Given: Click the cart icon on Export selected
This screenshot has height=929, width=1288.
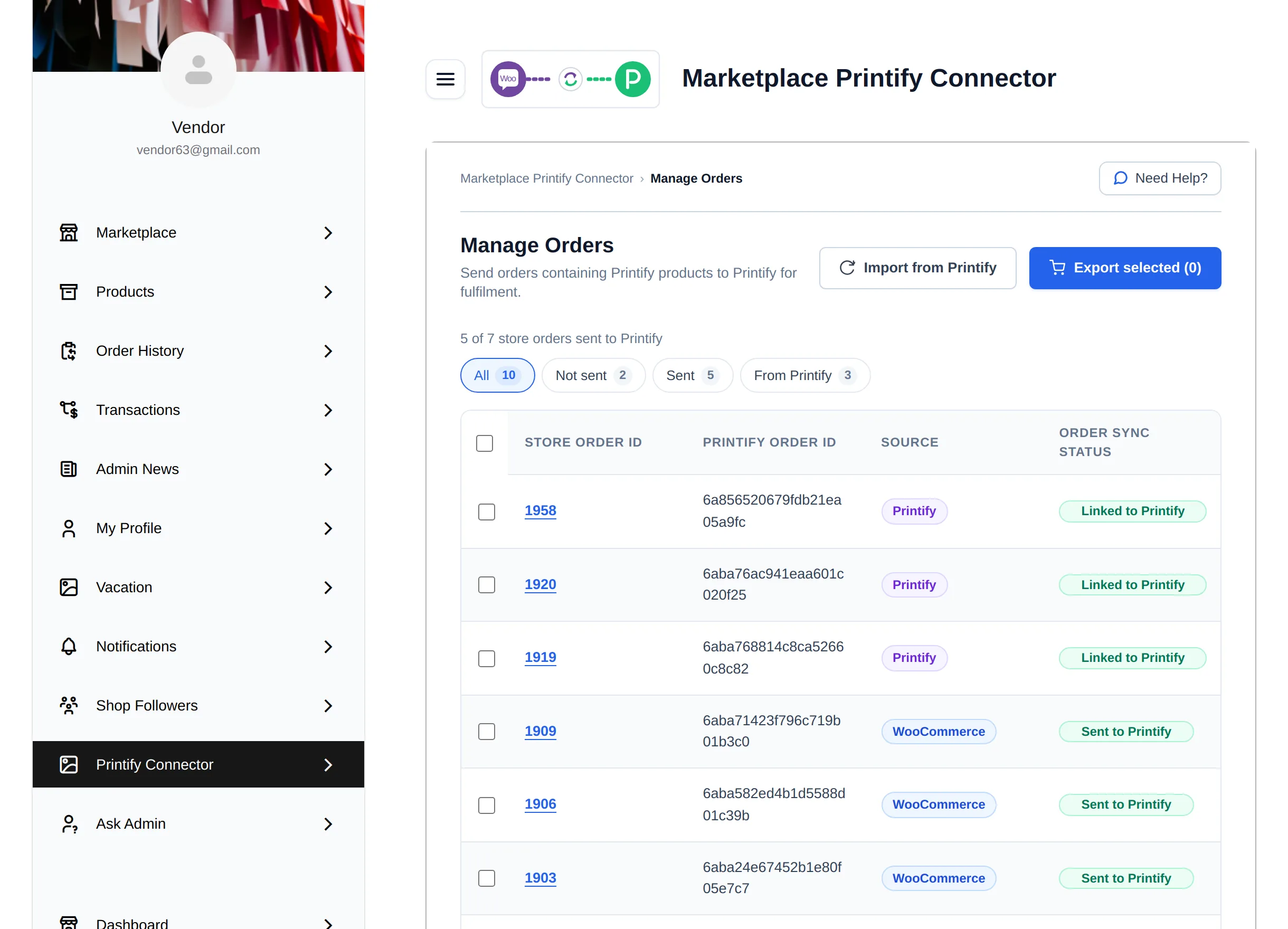Looking at the screenshot, I should [x=1057, y=268].
